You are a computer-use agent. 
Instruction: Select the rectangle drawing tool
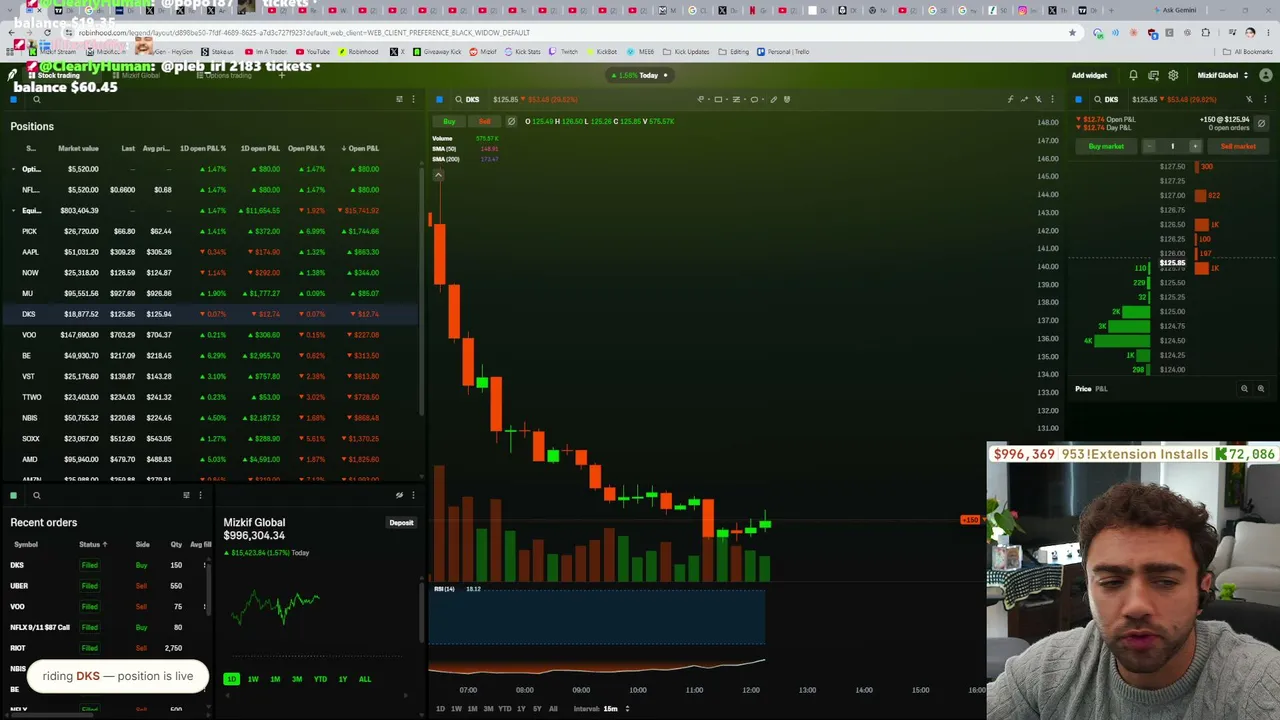pyautogui.click(x=718, y=99)
